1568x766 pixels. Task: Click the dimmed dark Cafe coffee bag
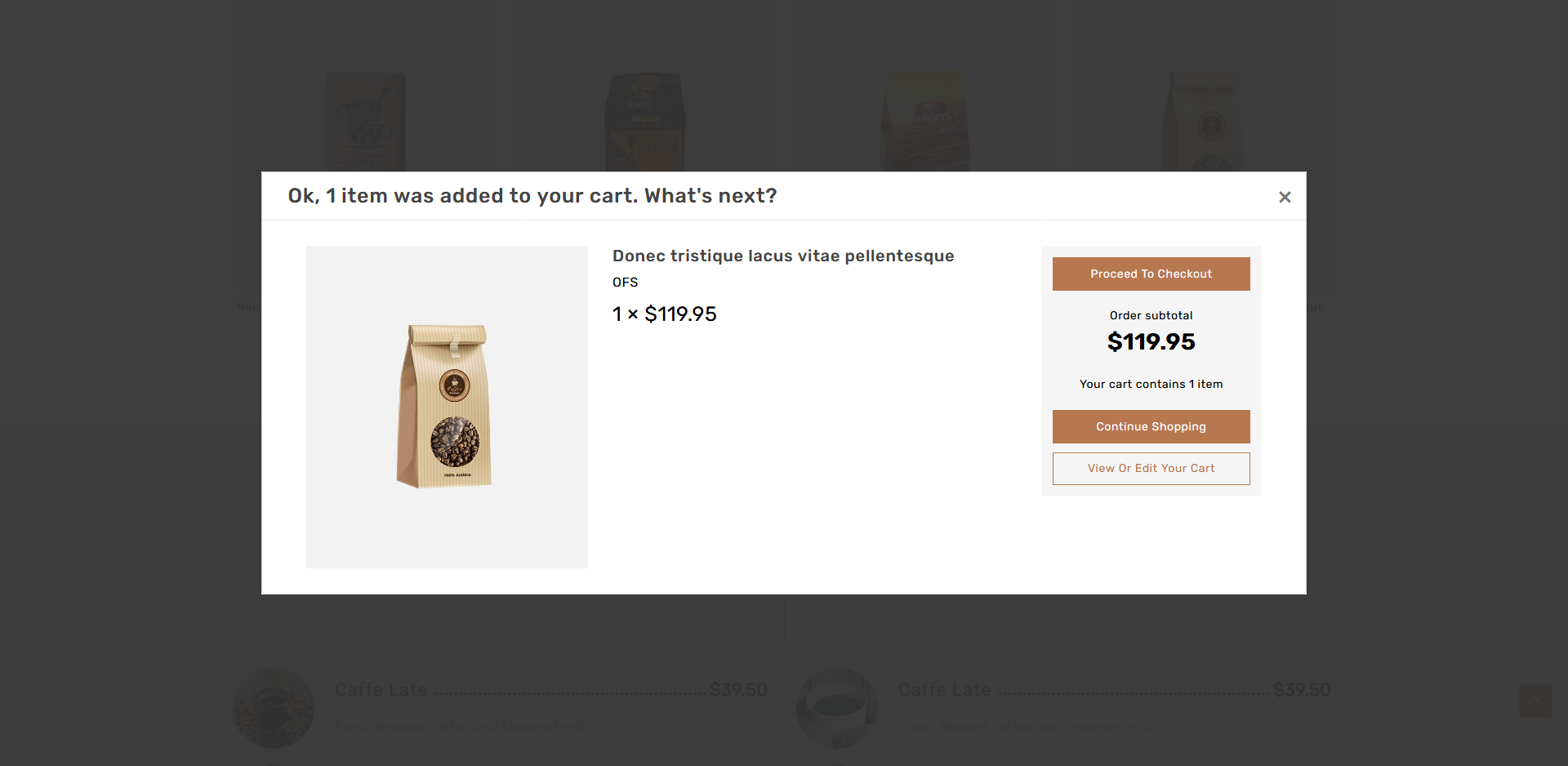point(644,121)
